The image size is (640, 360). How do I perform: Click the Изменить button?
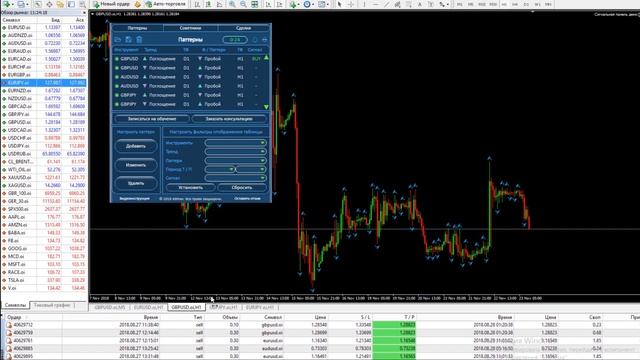pyautogui.click(x=136, y=165)
